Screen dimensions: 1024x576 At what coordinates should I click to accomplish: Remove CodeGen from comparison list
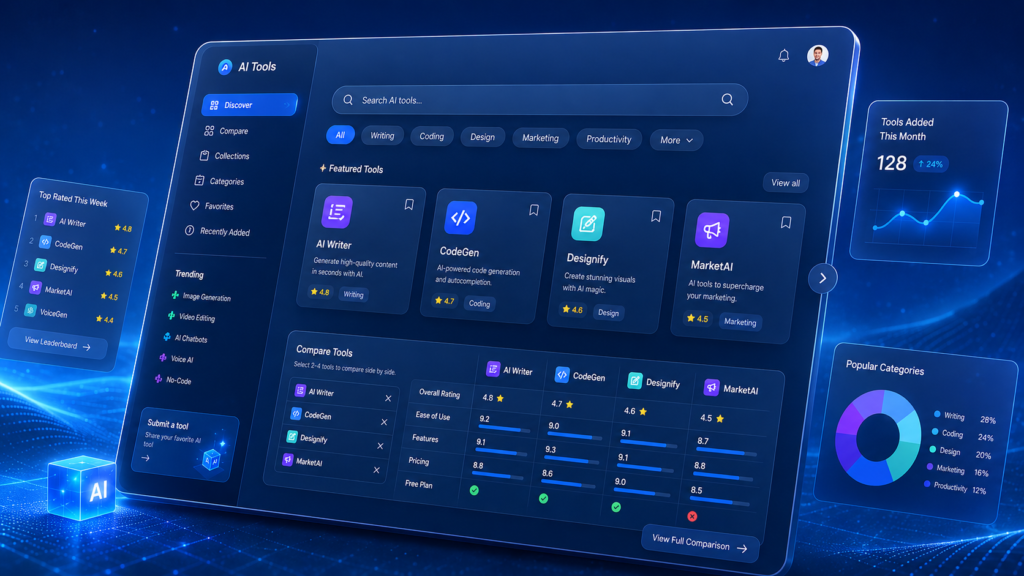384,422
